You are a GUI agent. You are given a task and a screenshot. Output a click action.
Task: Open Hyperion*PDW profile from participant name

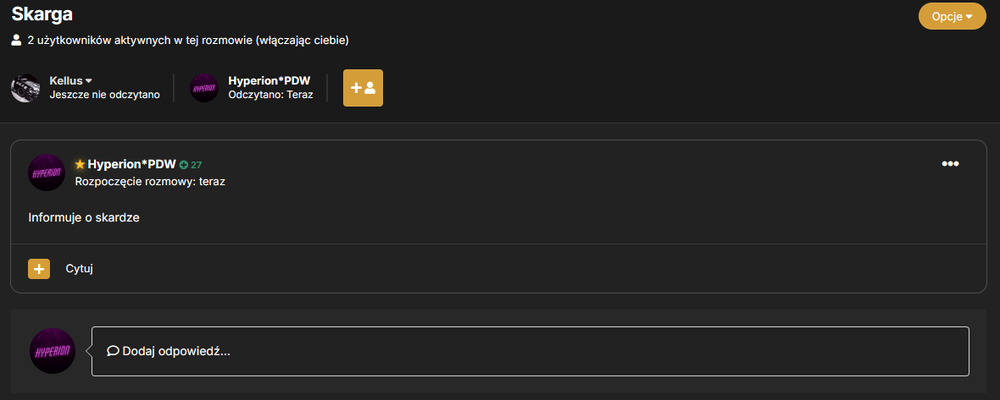click(269, 81)
